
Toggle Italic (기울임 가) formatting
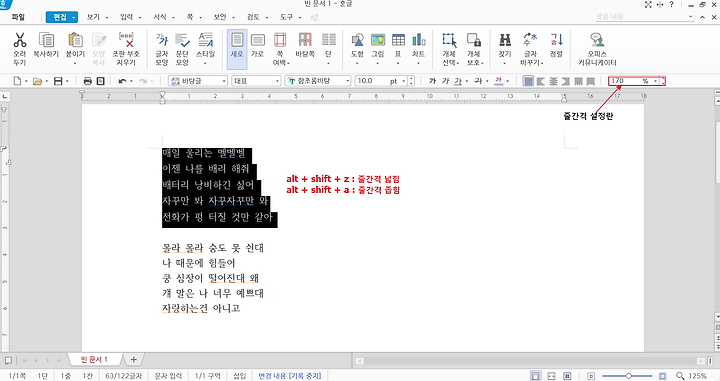(x=445, y=81)
